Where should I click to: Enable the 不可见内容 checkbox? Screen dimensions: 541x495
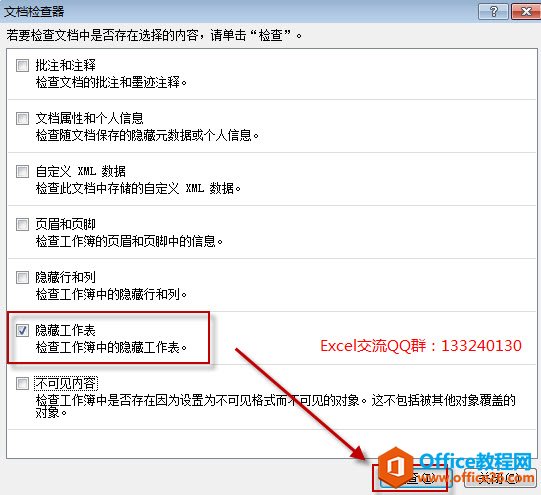(x=22, y=383)
